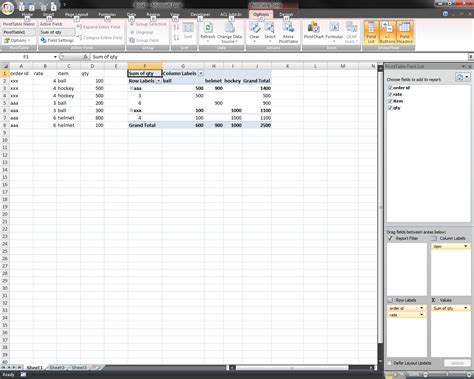Open item field dropdown in Column Labels area
This screenshot has height=379, width=474.
(x=466, y=246)
